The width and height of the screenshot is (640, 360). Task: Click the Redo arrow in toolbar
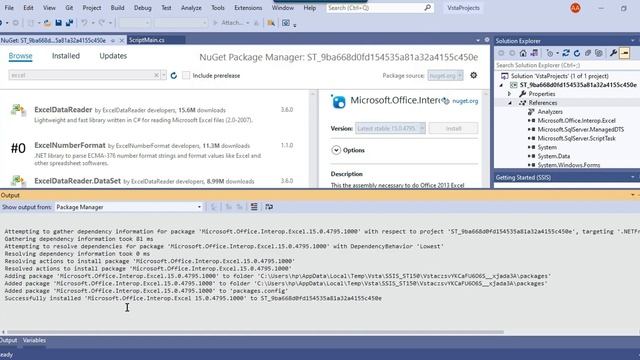click(x=102, y=23)
